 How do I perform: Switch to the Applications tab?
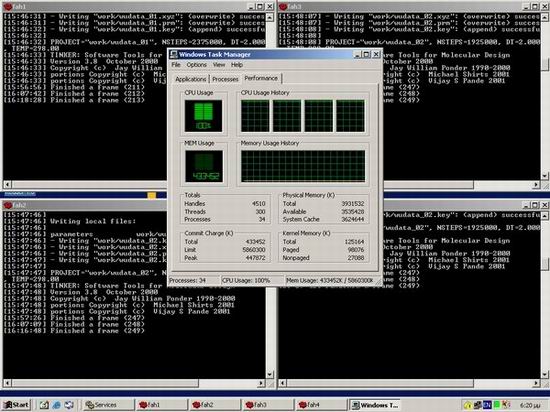coord(191,79)
